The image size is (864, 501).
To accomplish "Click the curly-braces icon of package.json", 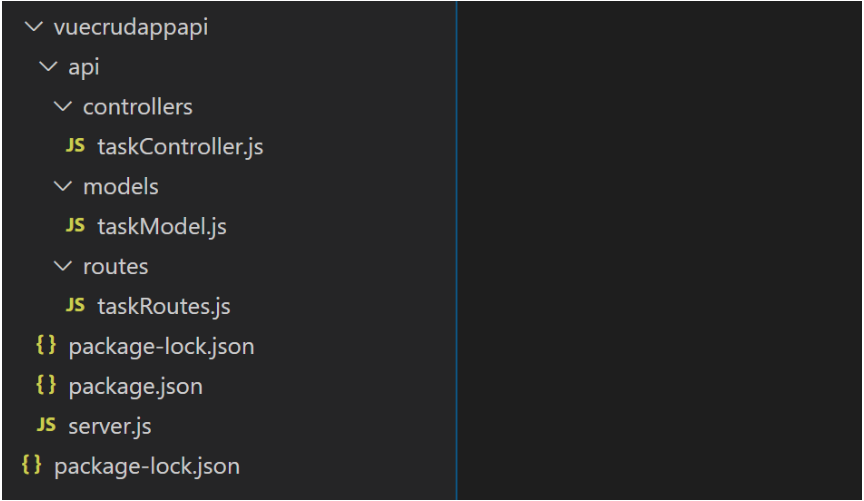I will pos(46,386).
